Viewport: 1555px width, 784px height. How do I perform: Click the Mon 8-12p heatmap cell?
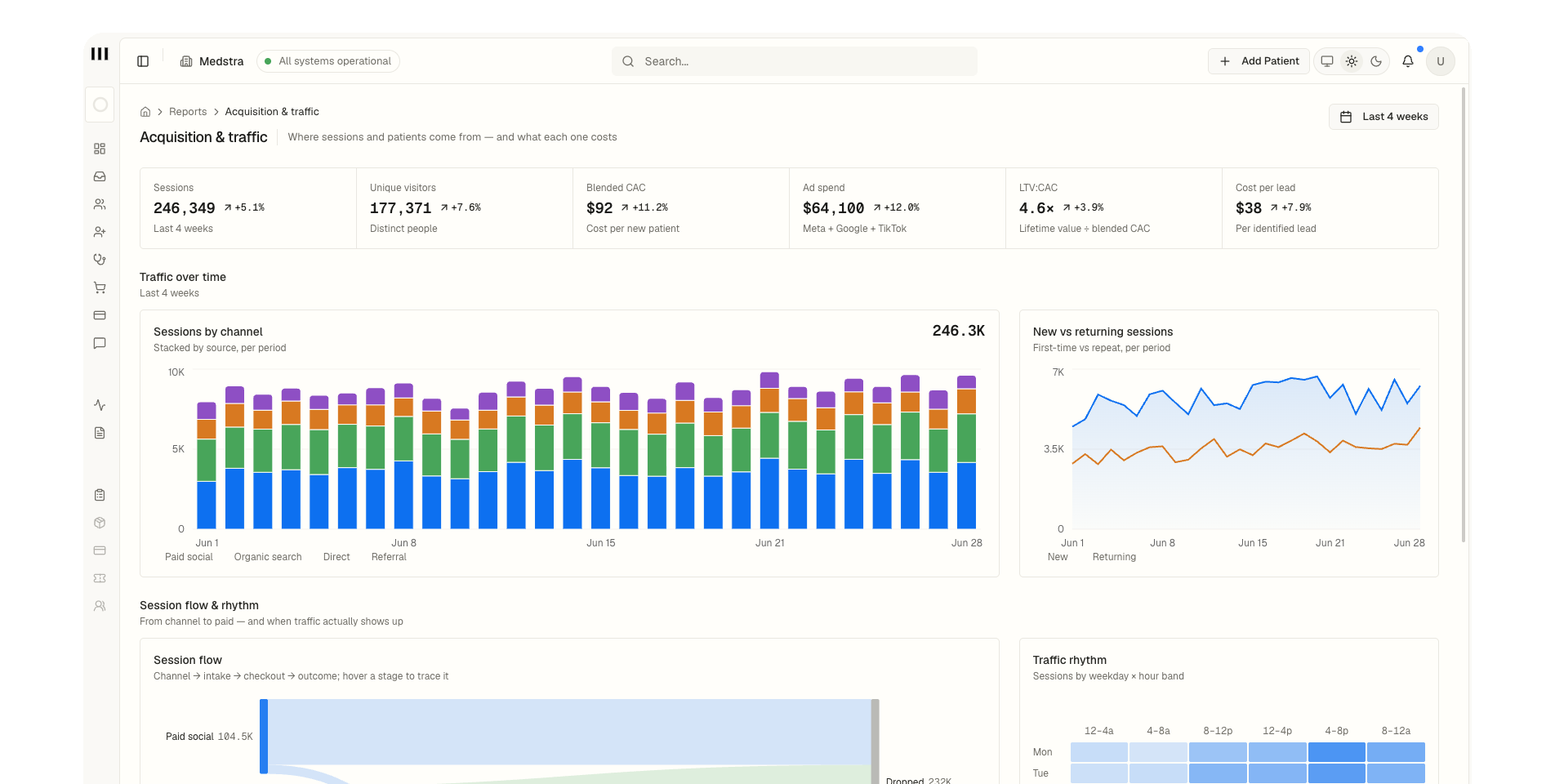(x=1218, y=752)
